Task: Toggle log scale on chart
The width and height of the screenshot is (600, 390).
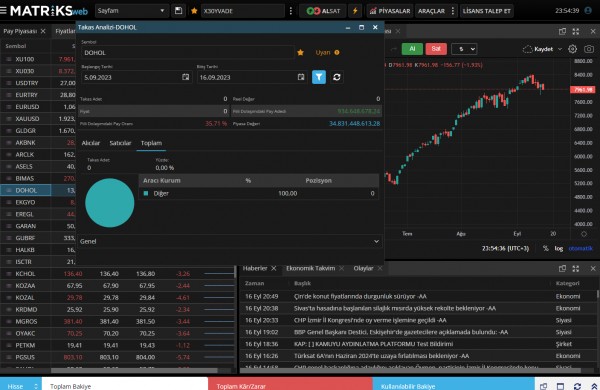Action: click(x=559, y=248)
